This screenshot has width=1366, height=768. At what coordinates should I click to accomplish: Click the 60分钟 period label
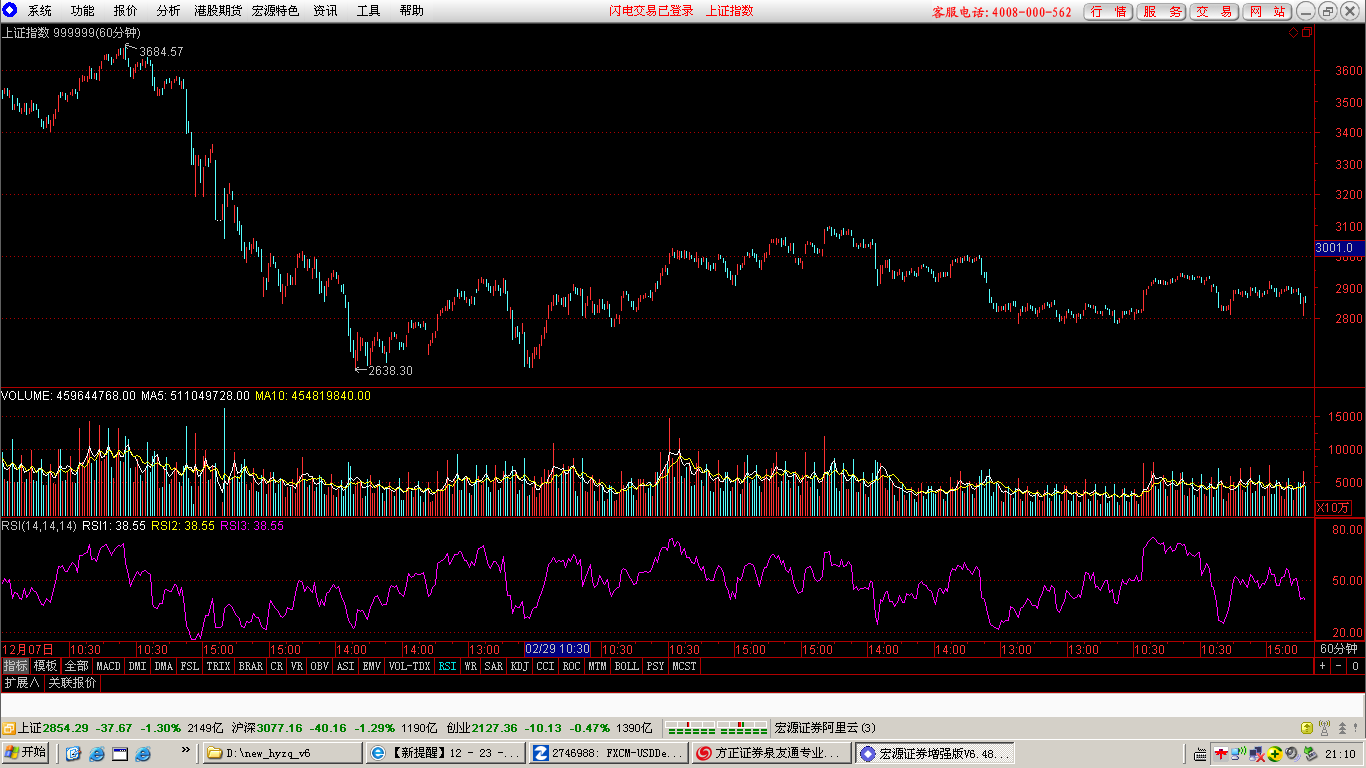1338,650
